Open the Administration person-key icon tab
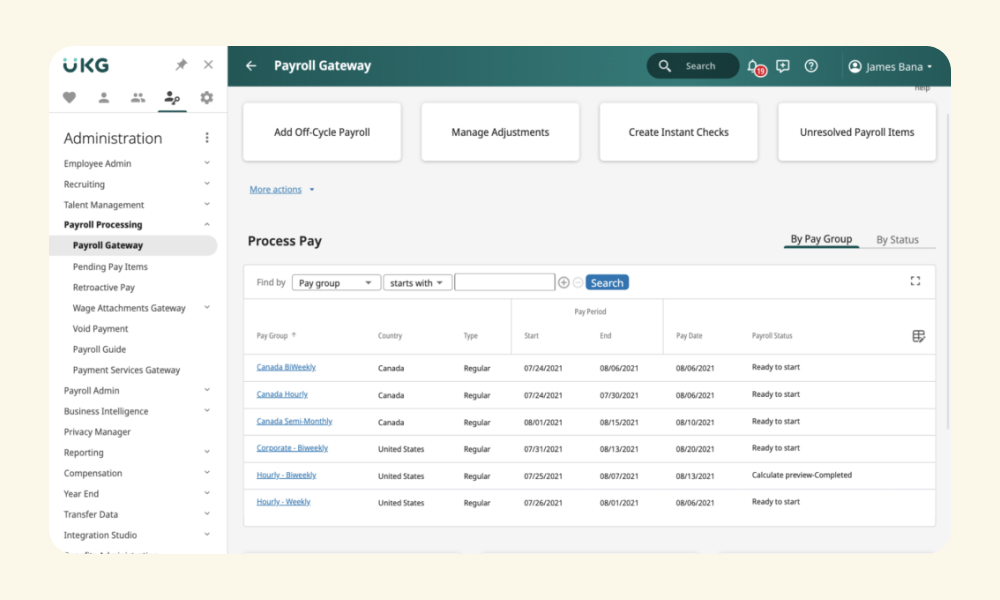Image resolution: width=1000 pixels, height=600 pixels. (x=172, y=98)
